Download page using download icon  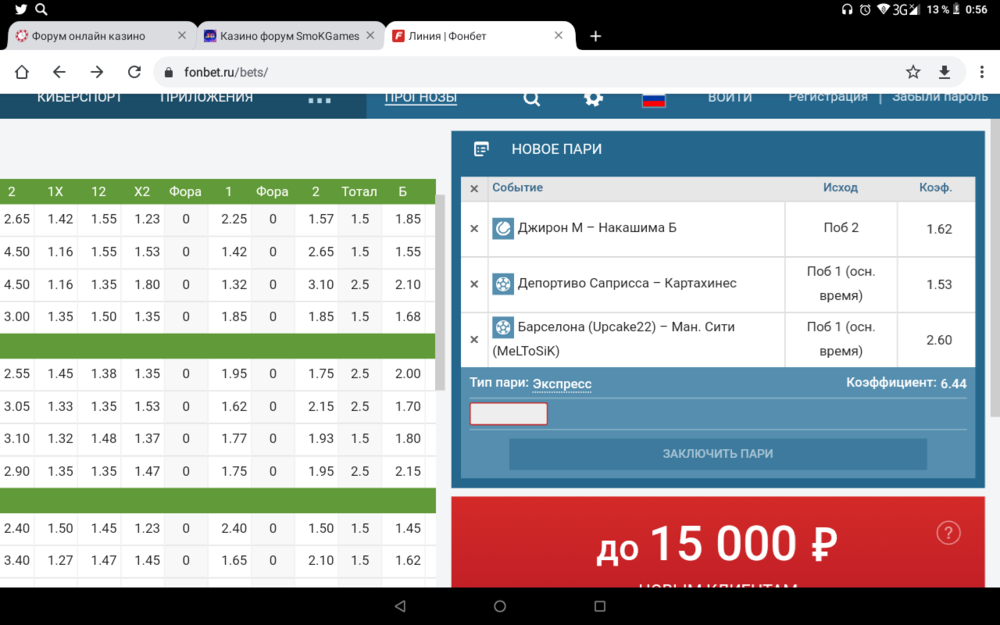(945, 72)
